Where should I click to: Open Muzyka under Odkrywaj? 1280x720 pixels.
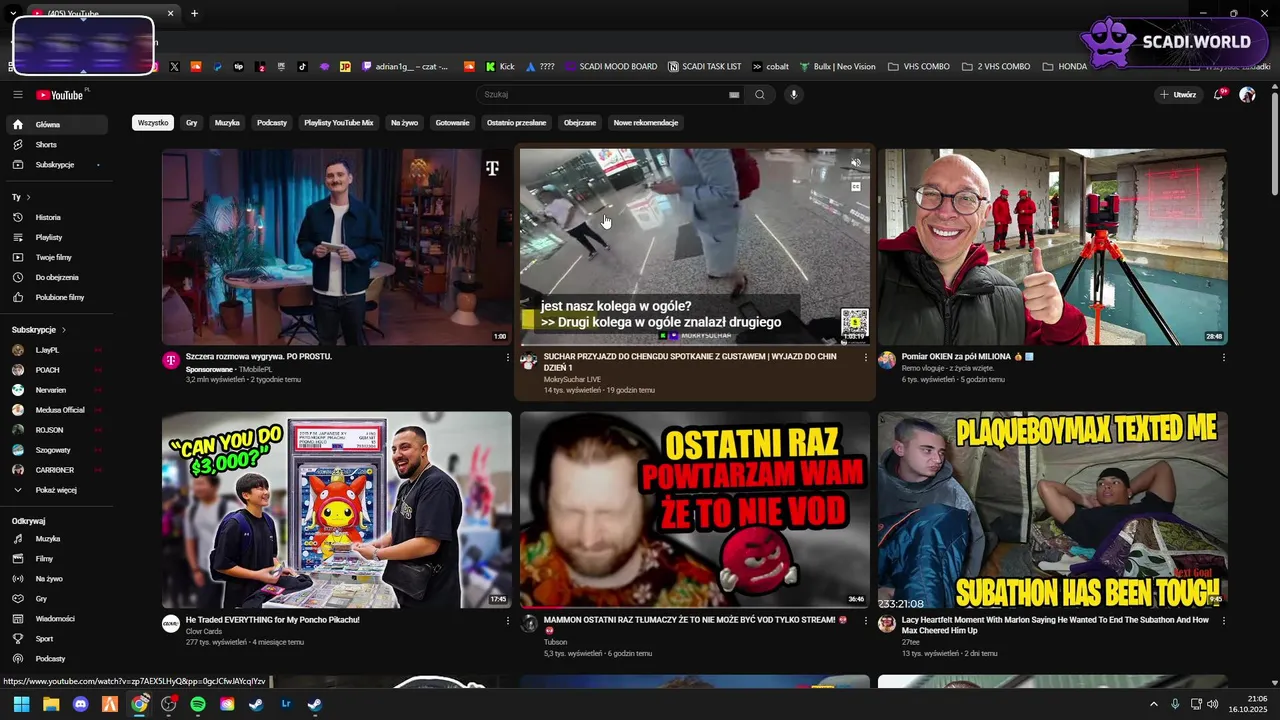point(56,539)
